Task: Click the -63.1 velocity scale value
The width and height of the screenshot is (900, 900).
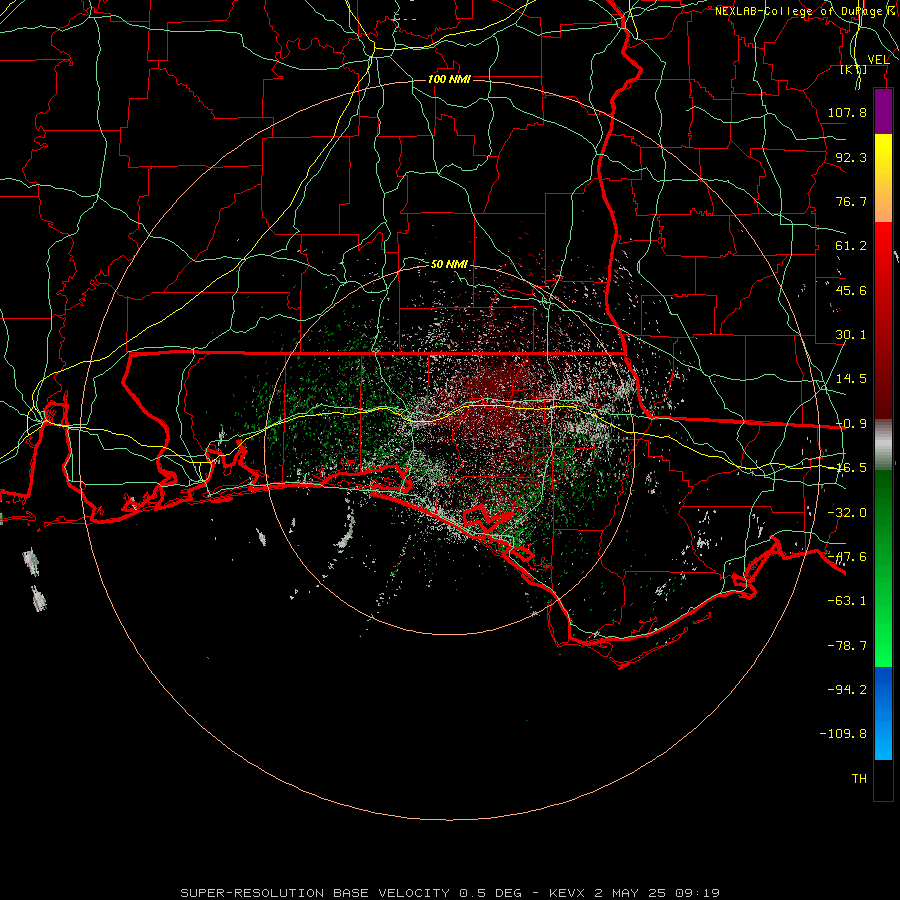Action: [x=847, y=601]
